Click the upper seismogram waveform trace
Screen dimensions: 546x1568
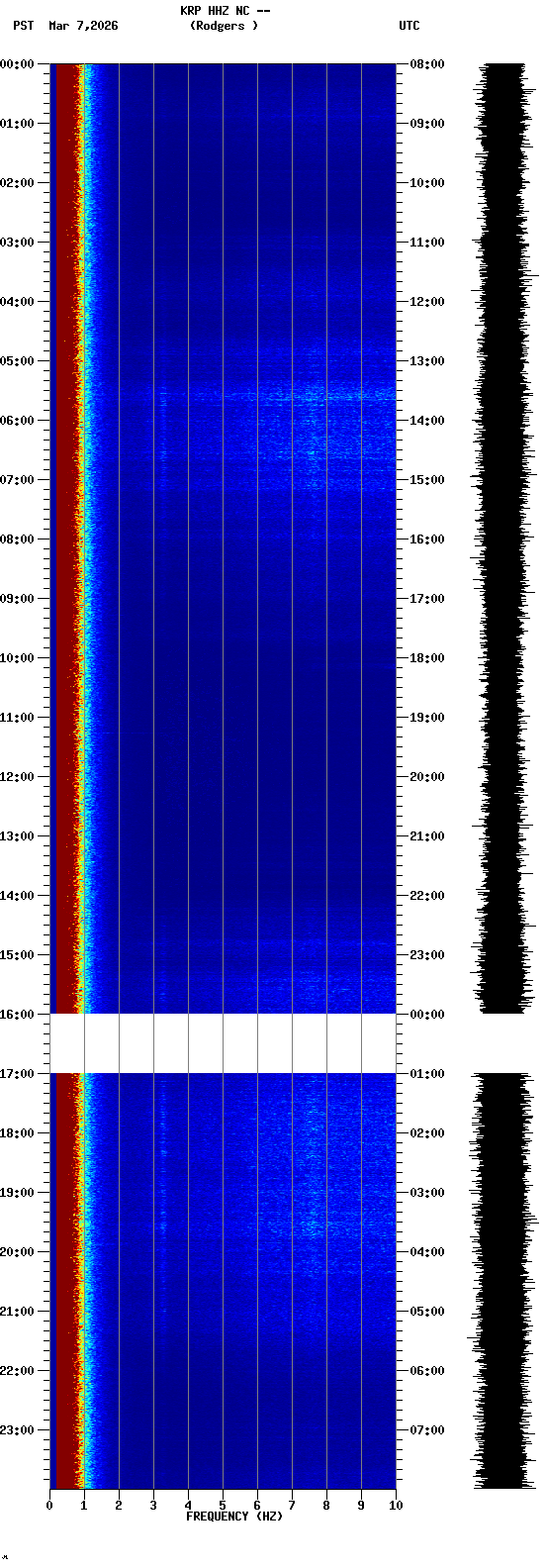[x=502, y=539]
